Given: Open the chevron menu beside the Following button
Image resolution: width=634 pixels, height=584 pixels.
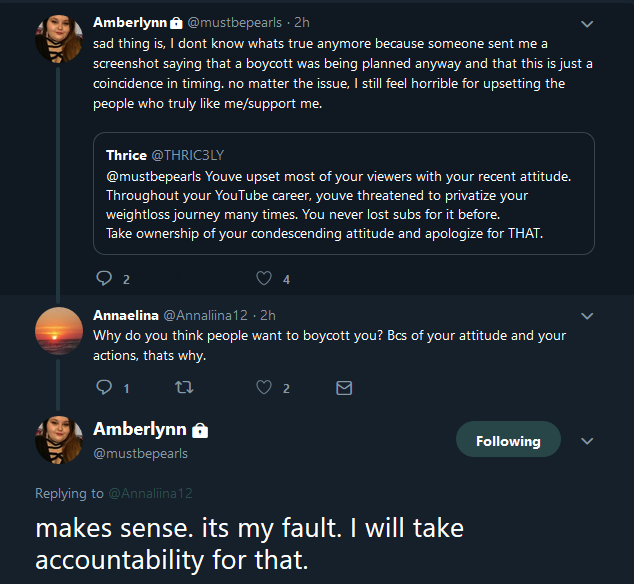Looking at the screenshot, I should pyautogui.click(x=587, y=441).
